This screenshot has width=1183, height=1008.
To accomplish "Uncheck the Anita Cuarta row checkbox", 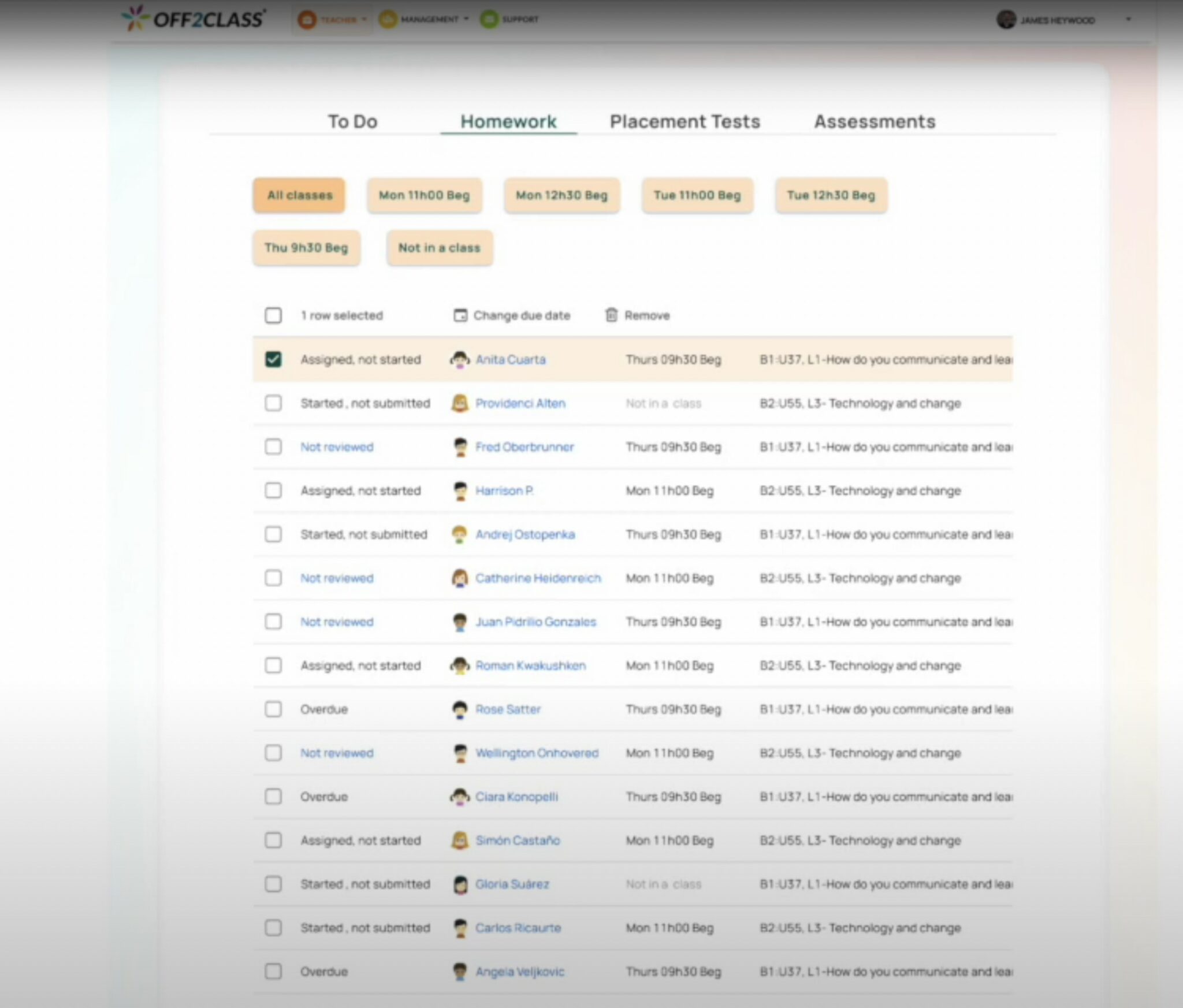I will 273,360.
